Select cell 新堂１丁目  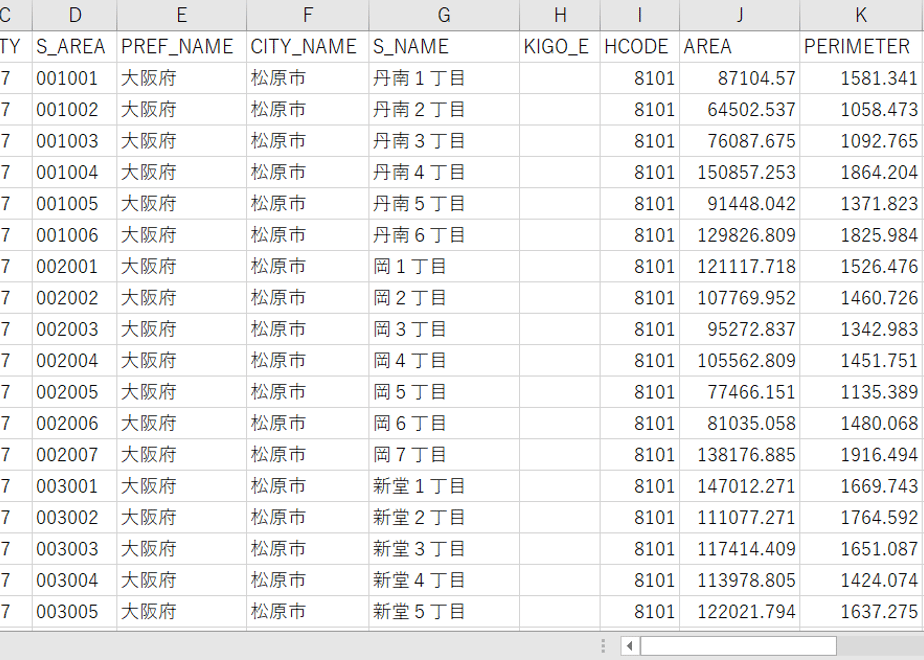tap(444, 486)
